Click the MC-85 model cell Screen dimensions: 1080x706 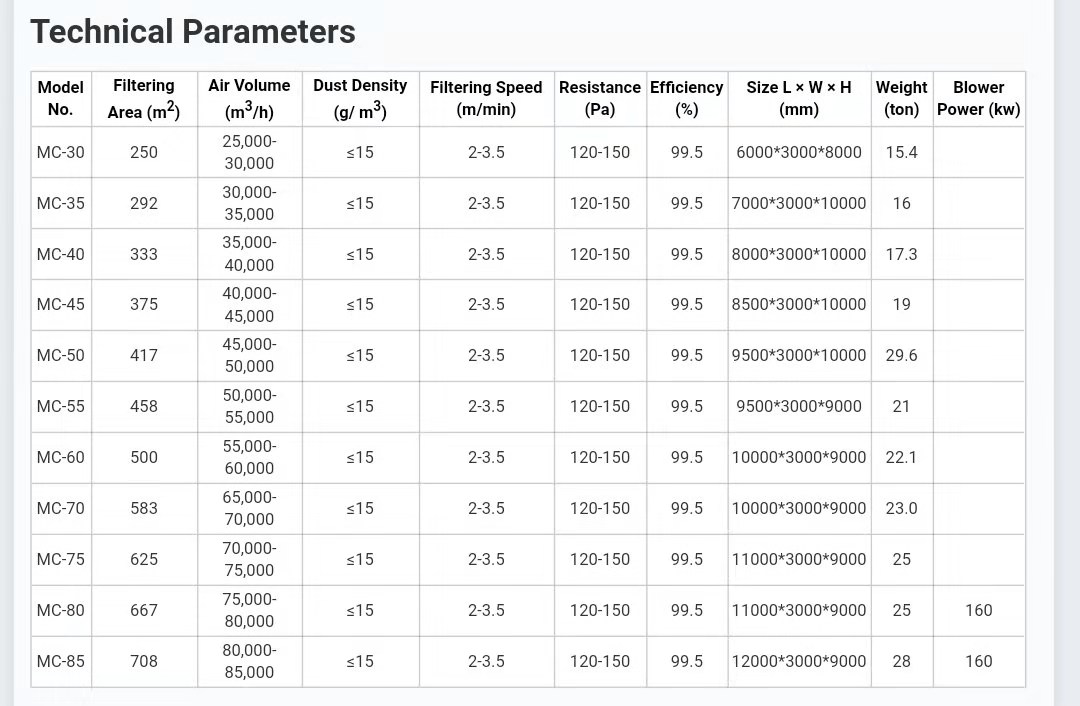(61, 661)
